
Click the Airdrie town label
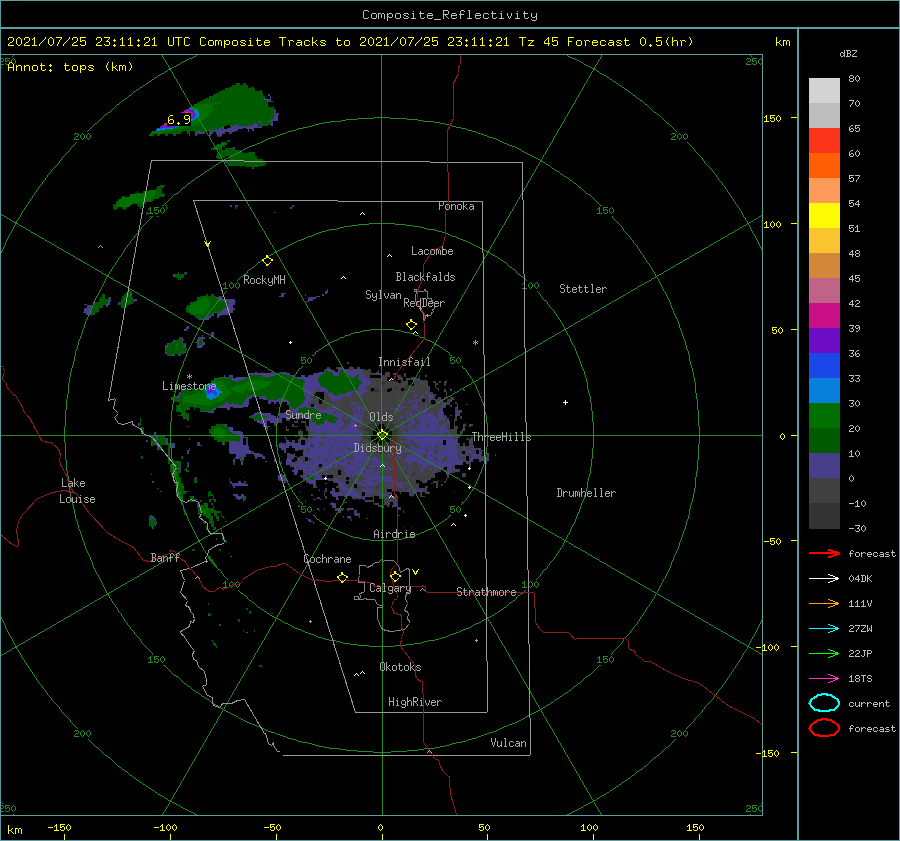point(394,534)
